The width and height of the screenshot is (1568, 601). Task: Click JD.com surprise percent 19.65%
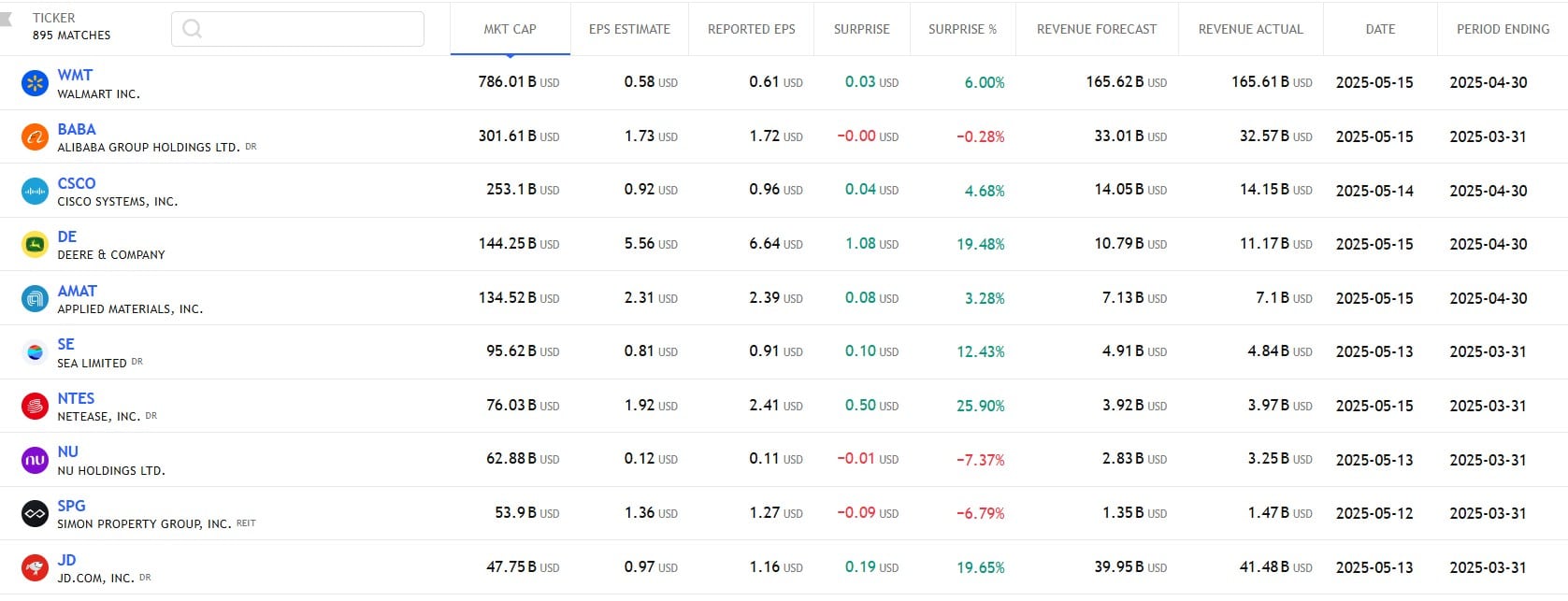tap(981, 567)
